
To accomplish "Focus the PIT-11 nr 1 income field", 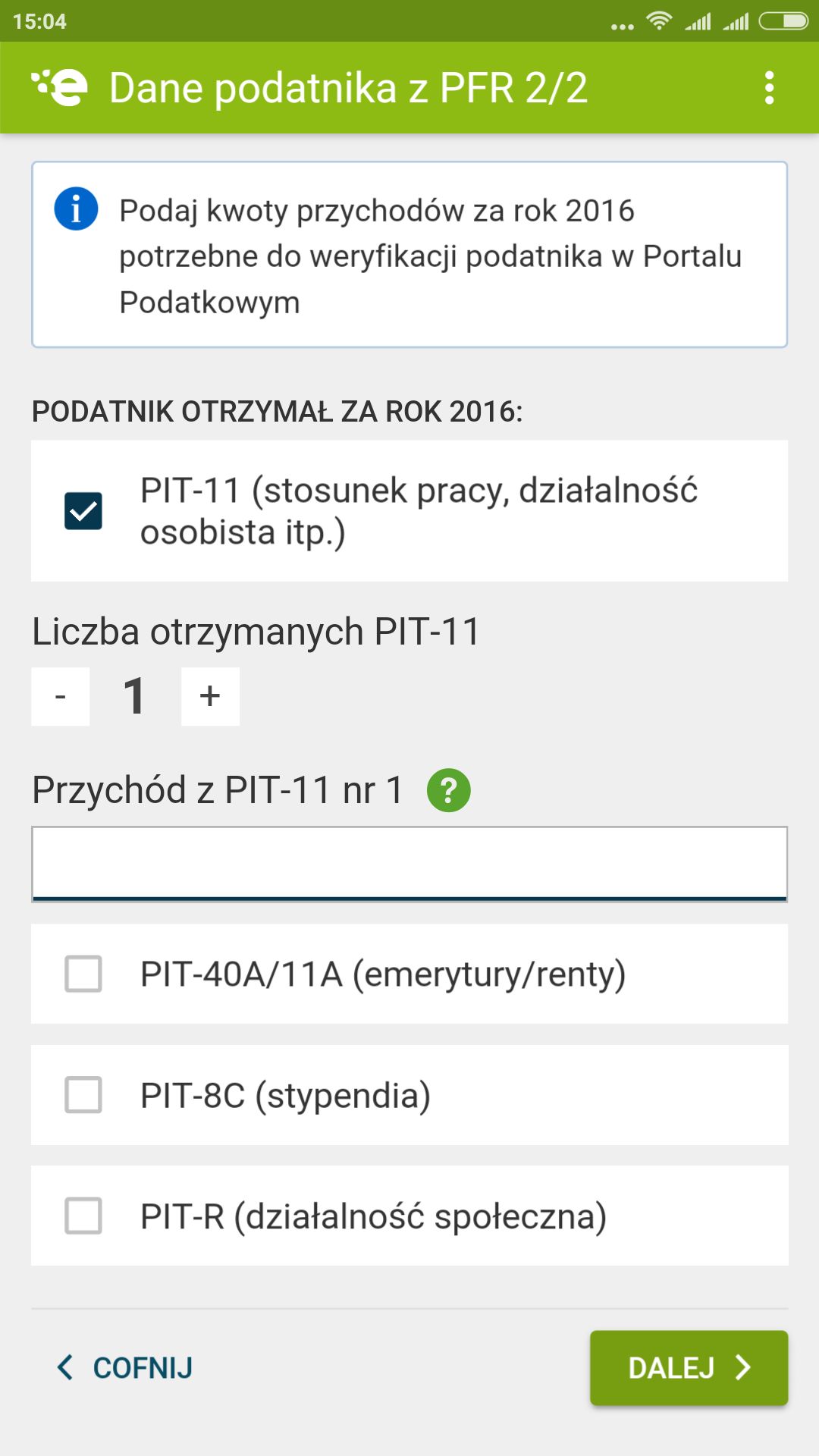I will [x=409, y=864].
